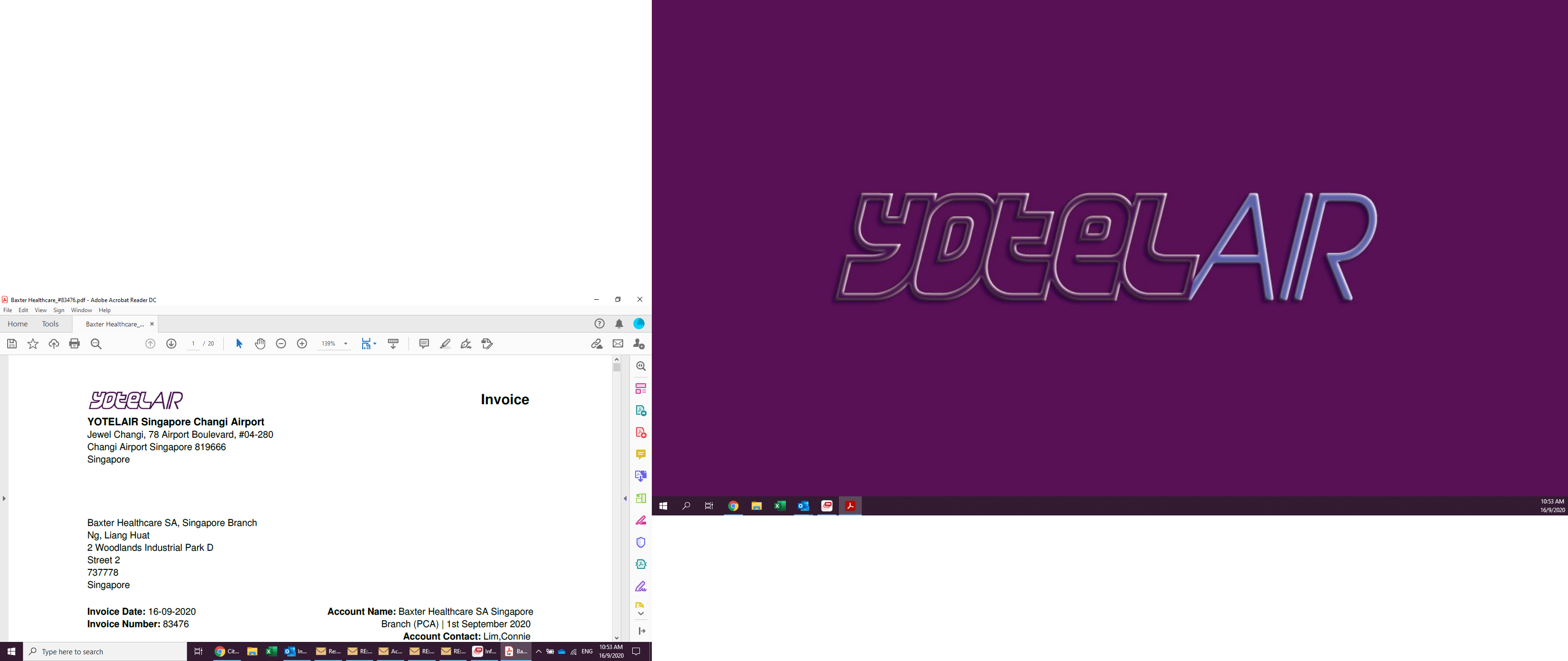Open the 139% zoom level dropdown
1568x661 pixels.
[x=346, y=344]
